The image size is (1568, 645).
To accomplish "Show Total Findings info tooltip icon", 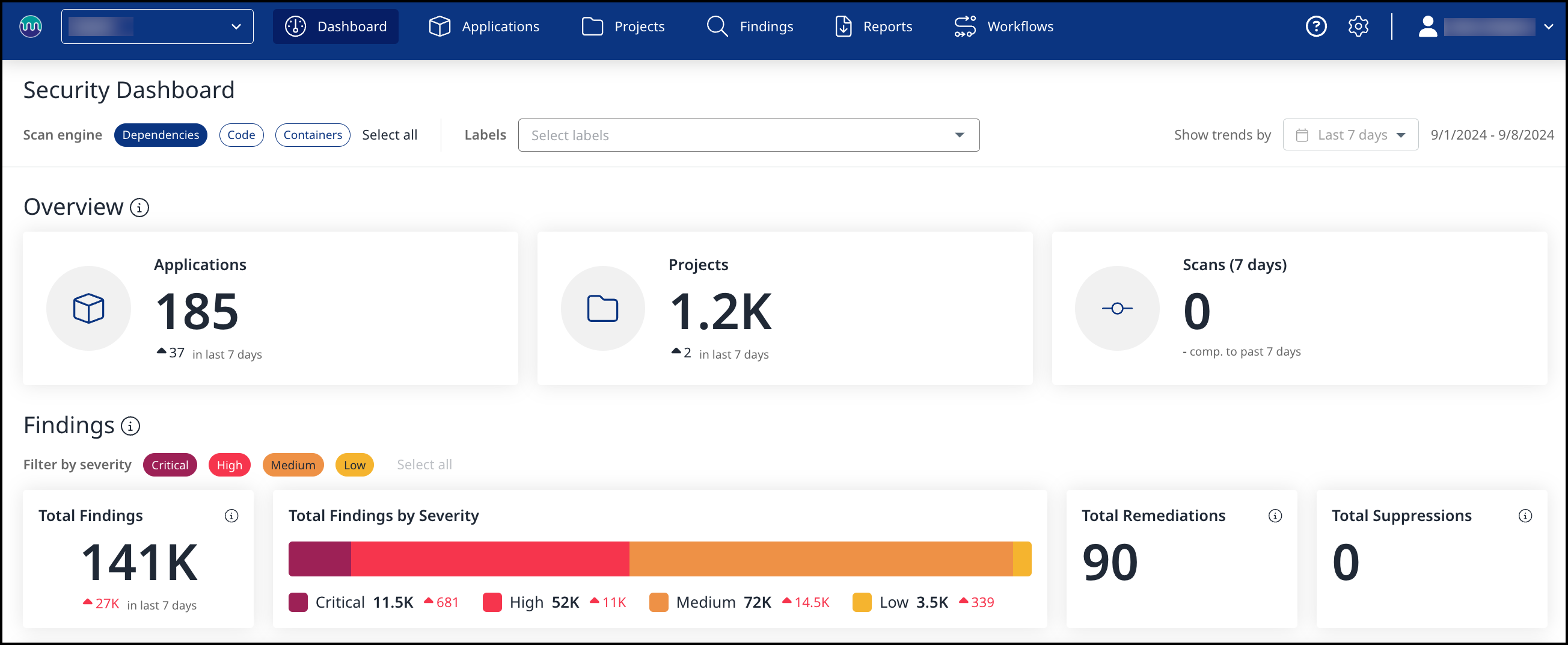I will pos(231,516).
